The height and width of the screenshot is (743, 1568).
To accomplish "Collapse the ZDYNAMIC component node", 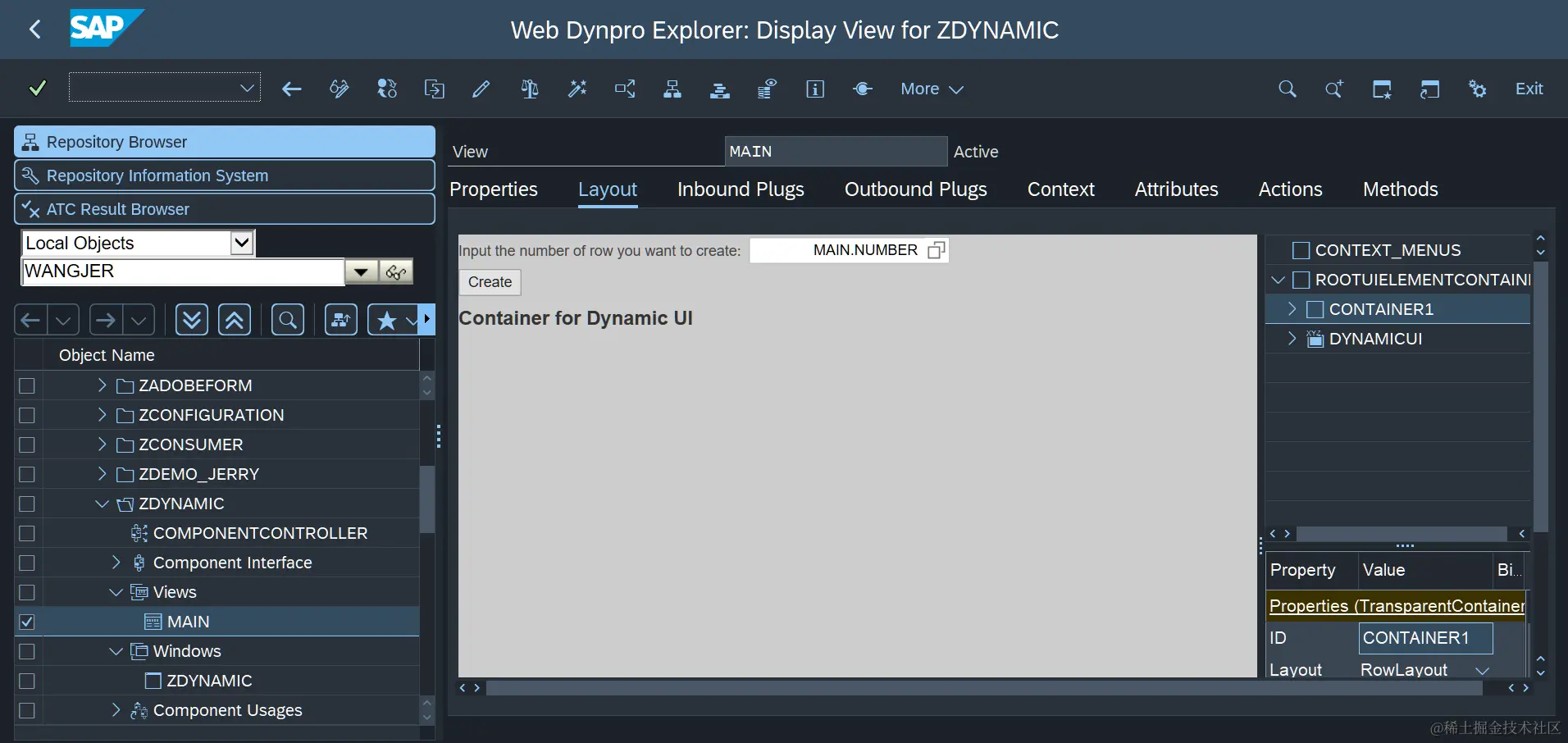I will 102,504.
